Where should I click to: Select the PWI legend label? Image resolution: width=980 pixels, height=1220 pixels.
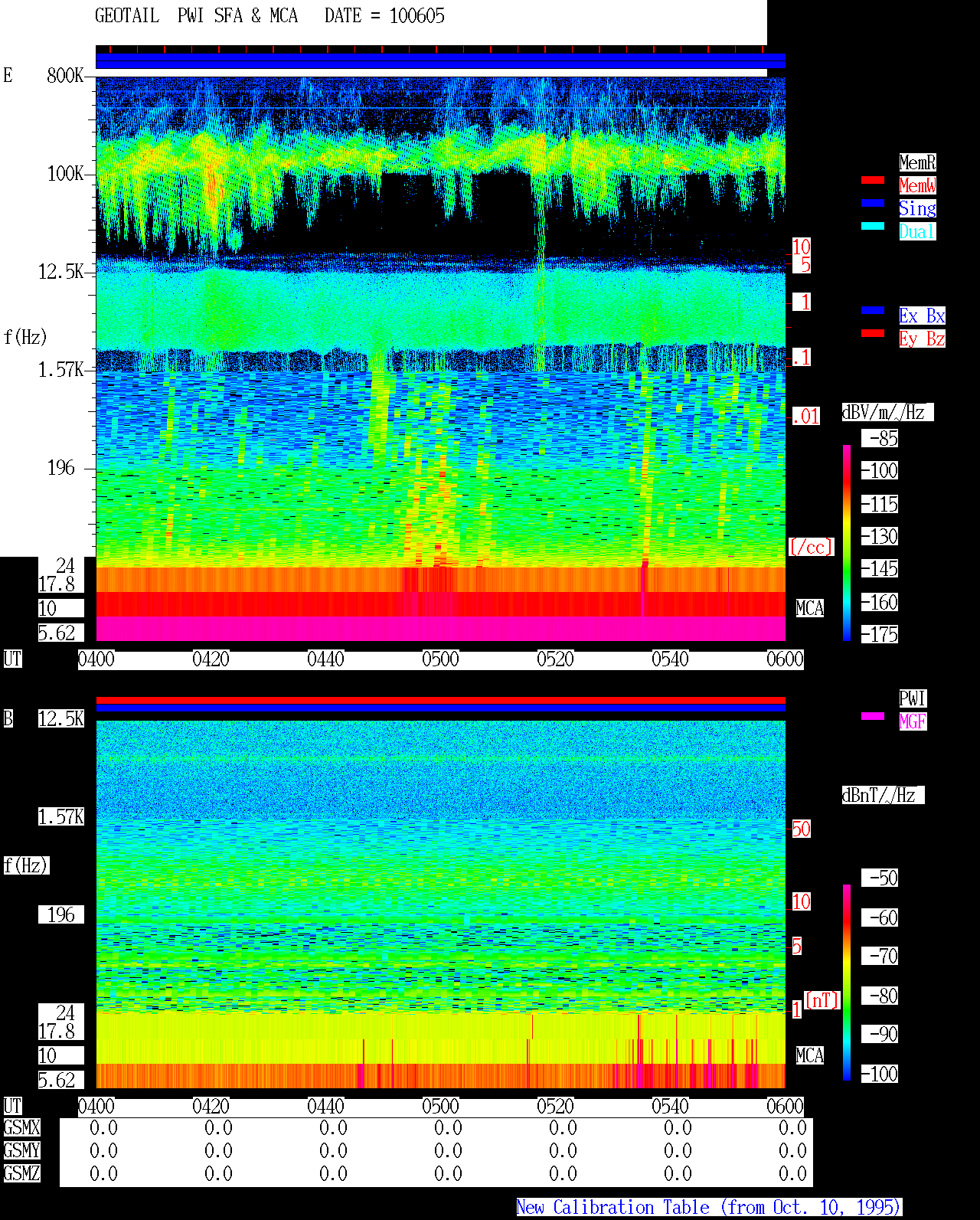(913, 698)
